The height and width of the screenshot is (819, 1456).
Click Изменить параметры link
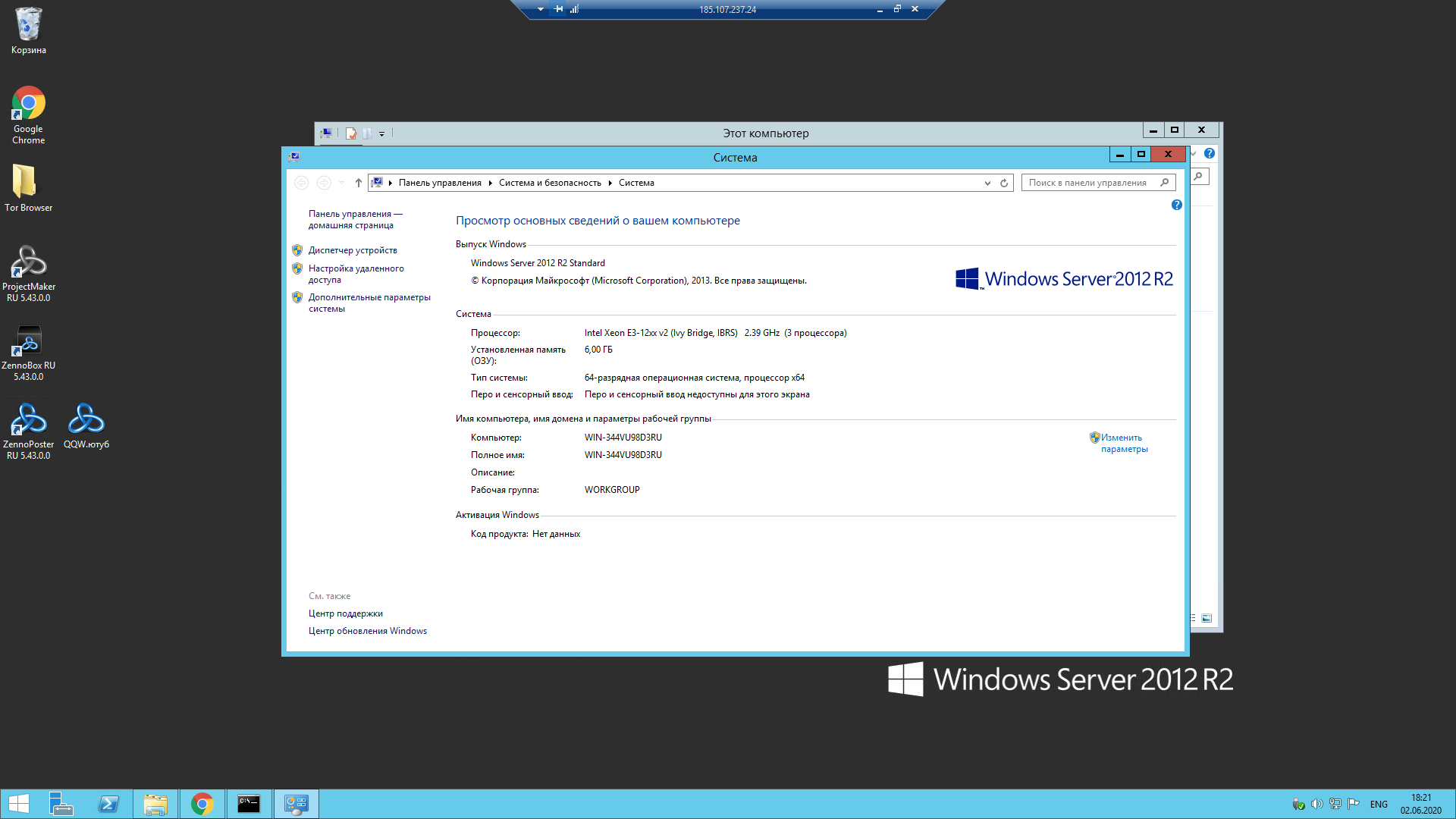click(1124, 443)
